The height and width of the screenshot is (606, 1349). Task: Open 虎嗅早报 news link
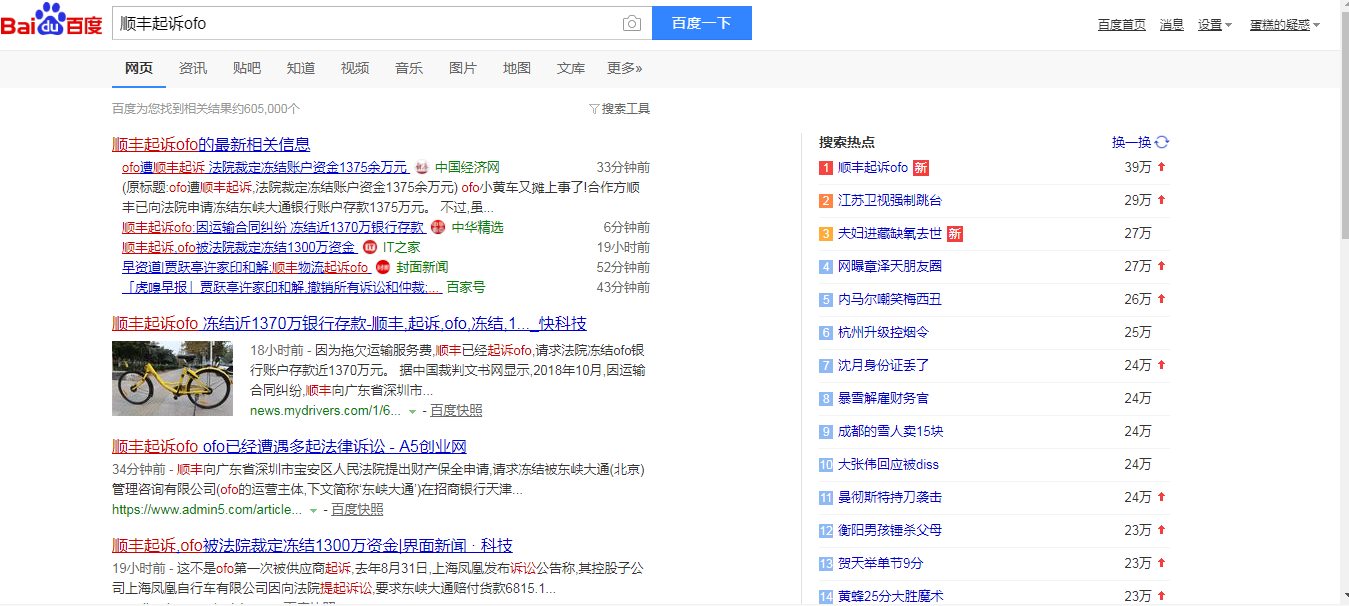(x=282, y=287)
